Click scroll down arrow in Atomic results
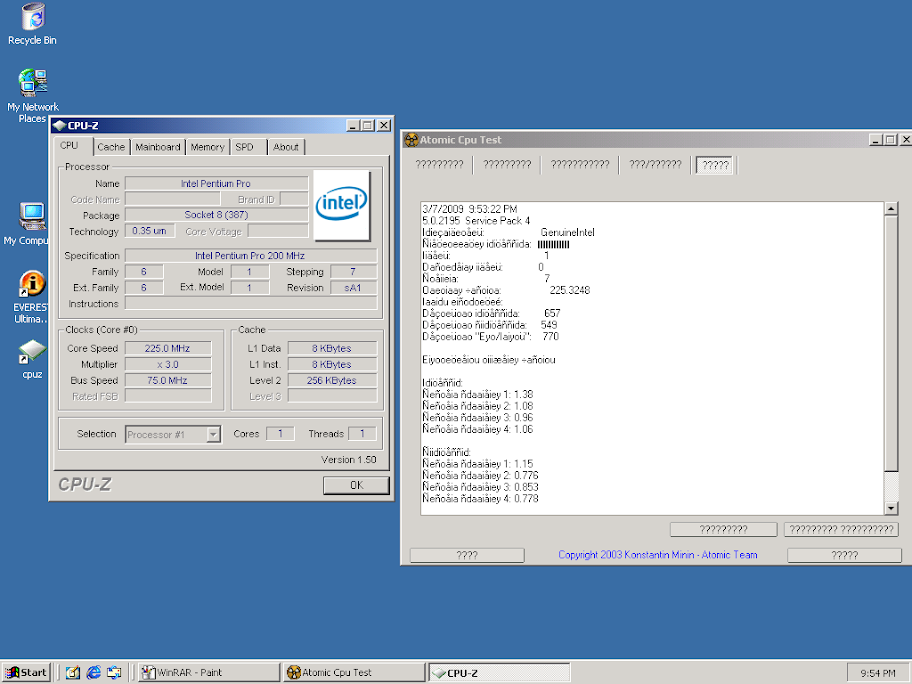This screenshot has height=684, width=912. pyautogui.click(x=891, y=508)
